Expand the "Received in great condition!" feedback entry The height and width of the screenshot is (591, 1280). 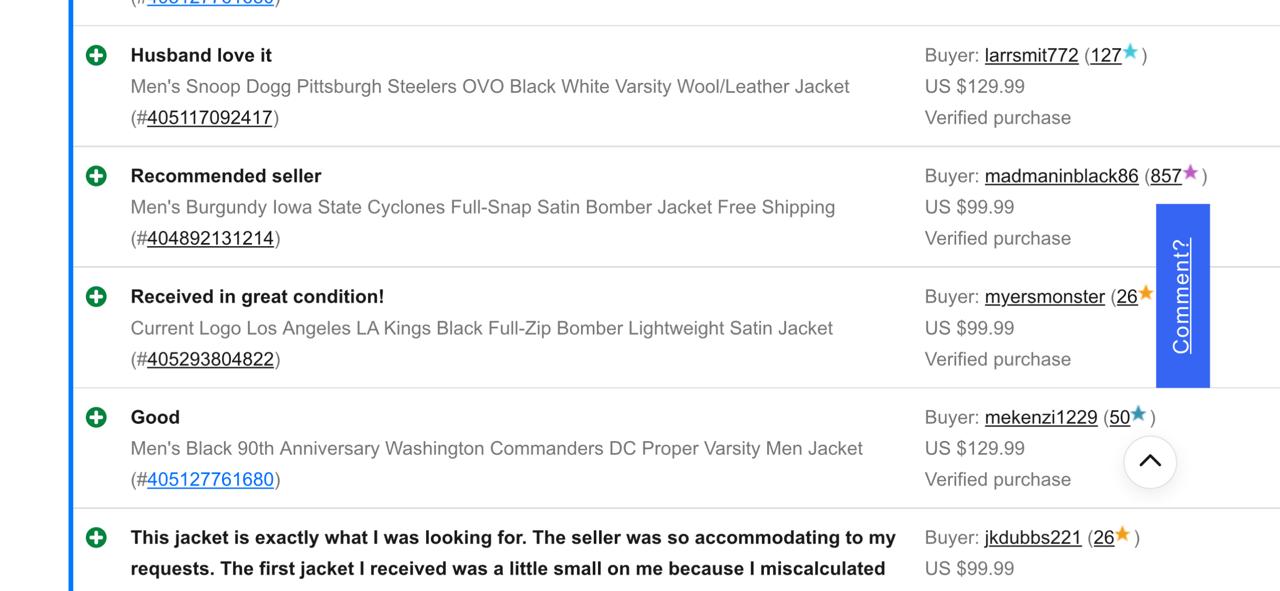[x=96, y=296]
